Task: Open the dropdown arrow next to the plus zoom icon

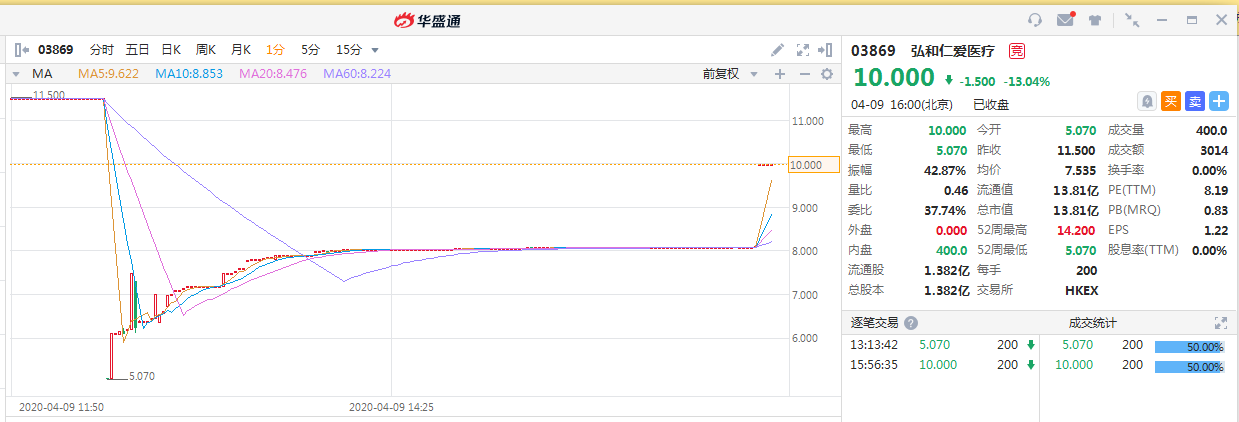Action: click(754, 74)
